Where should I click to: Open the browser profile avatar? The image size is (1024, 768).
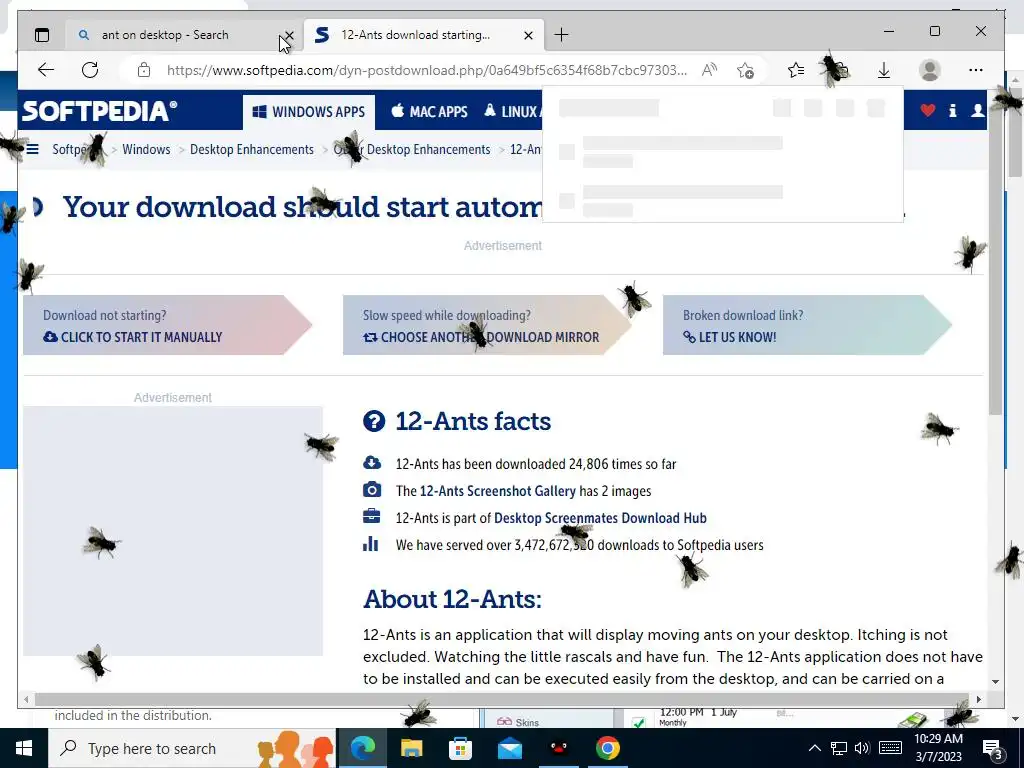pyautogui.click(x=929, y=70)
